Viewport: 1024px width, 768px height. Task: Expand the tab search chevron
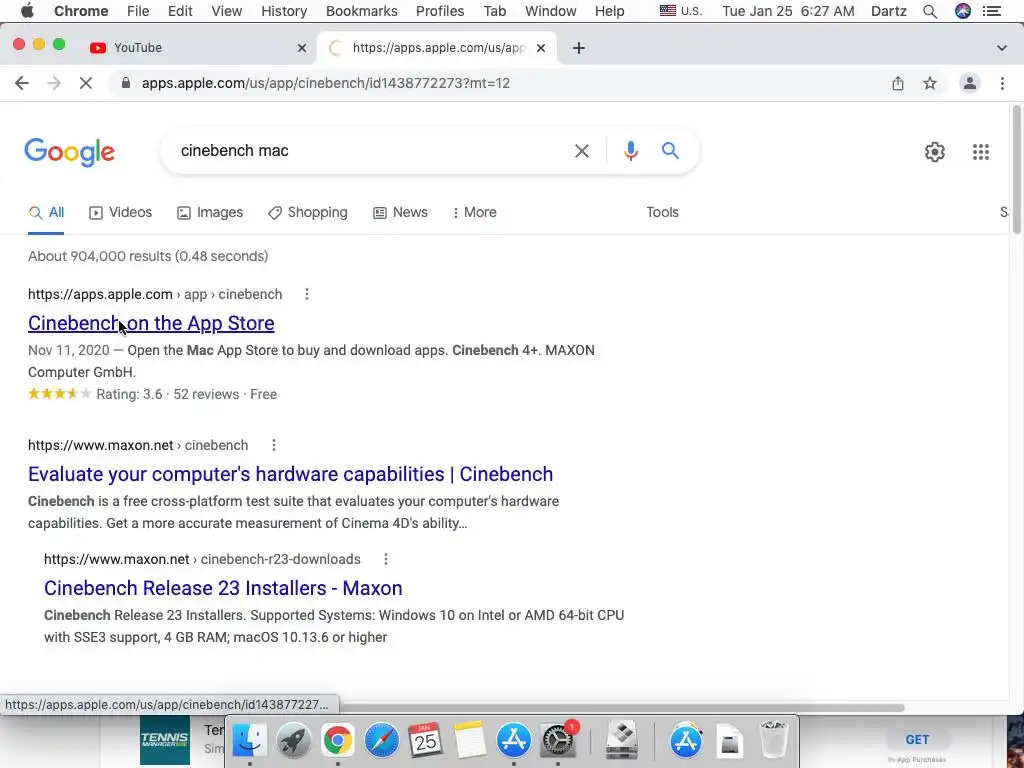(1001, 48)
